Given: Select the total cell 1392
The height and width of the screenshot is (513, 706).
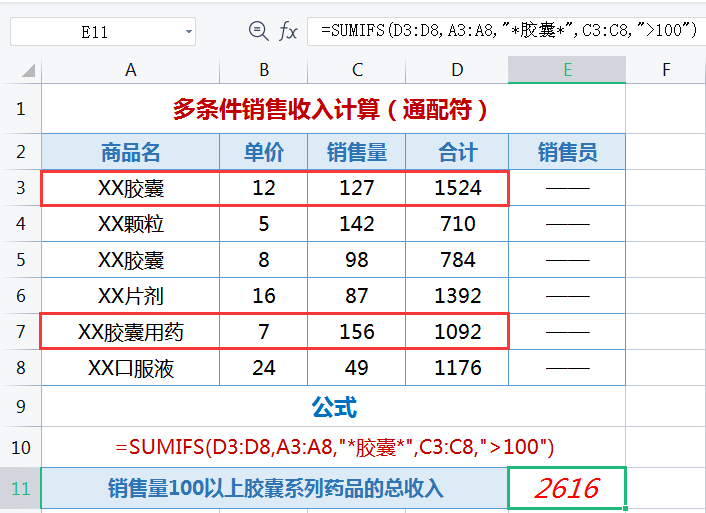Looking at the screenshot, I should click(x=457, y=296).
